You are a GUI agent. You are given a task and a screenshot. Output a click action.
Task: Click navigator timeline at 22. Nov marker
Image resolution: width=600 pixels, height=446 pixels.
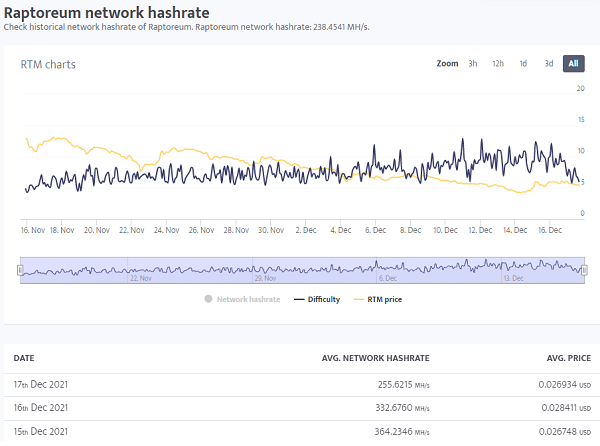[x=140, y=278]
